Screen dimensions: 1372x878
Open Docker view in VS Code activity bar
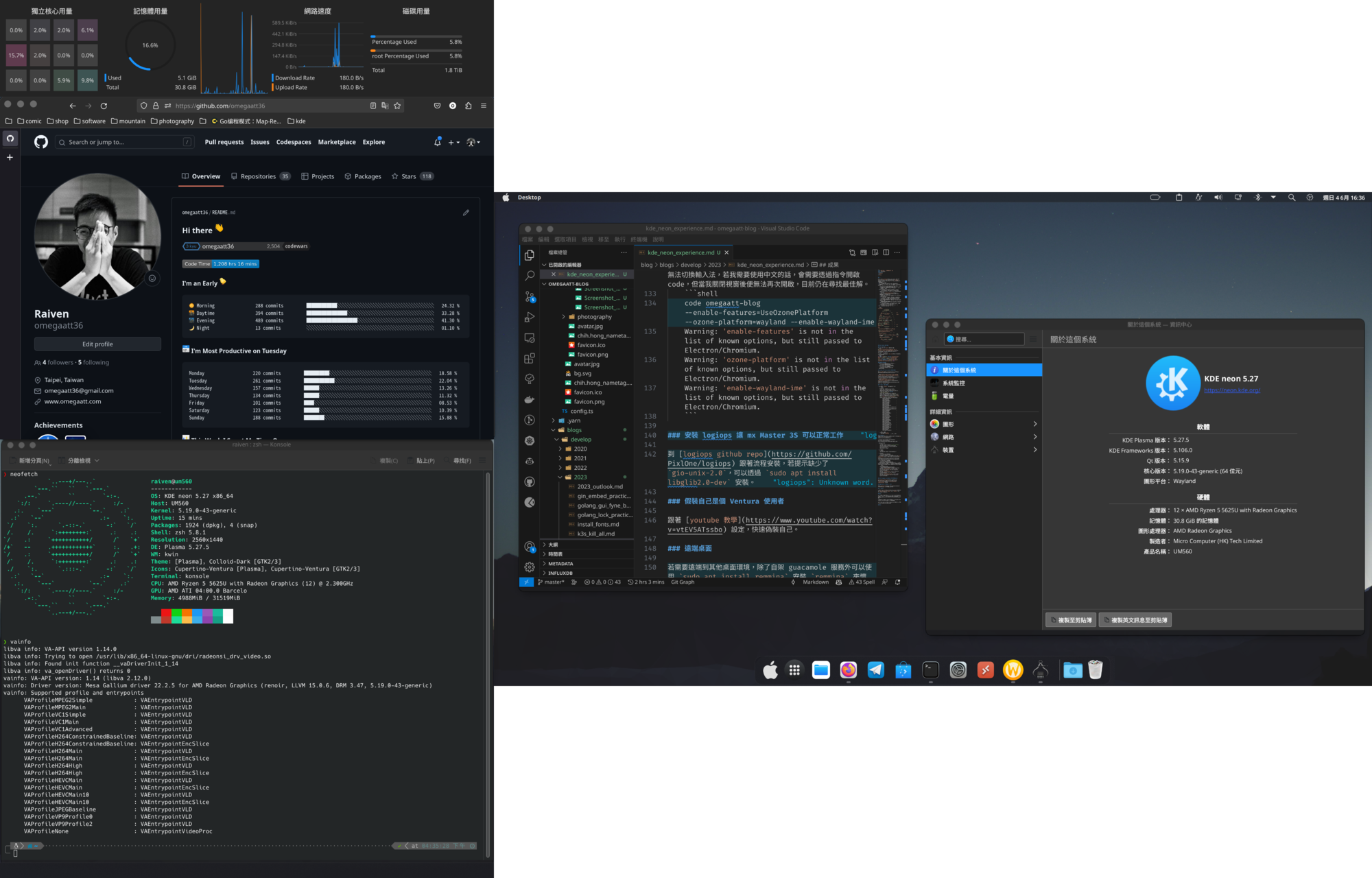coord(530,399)
